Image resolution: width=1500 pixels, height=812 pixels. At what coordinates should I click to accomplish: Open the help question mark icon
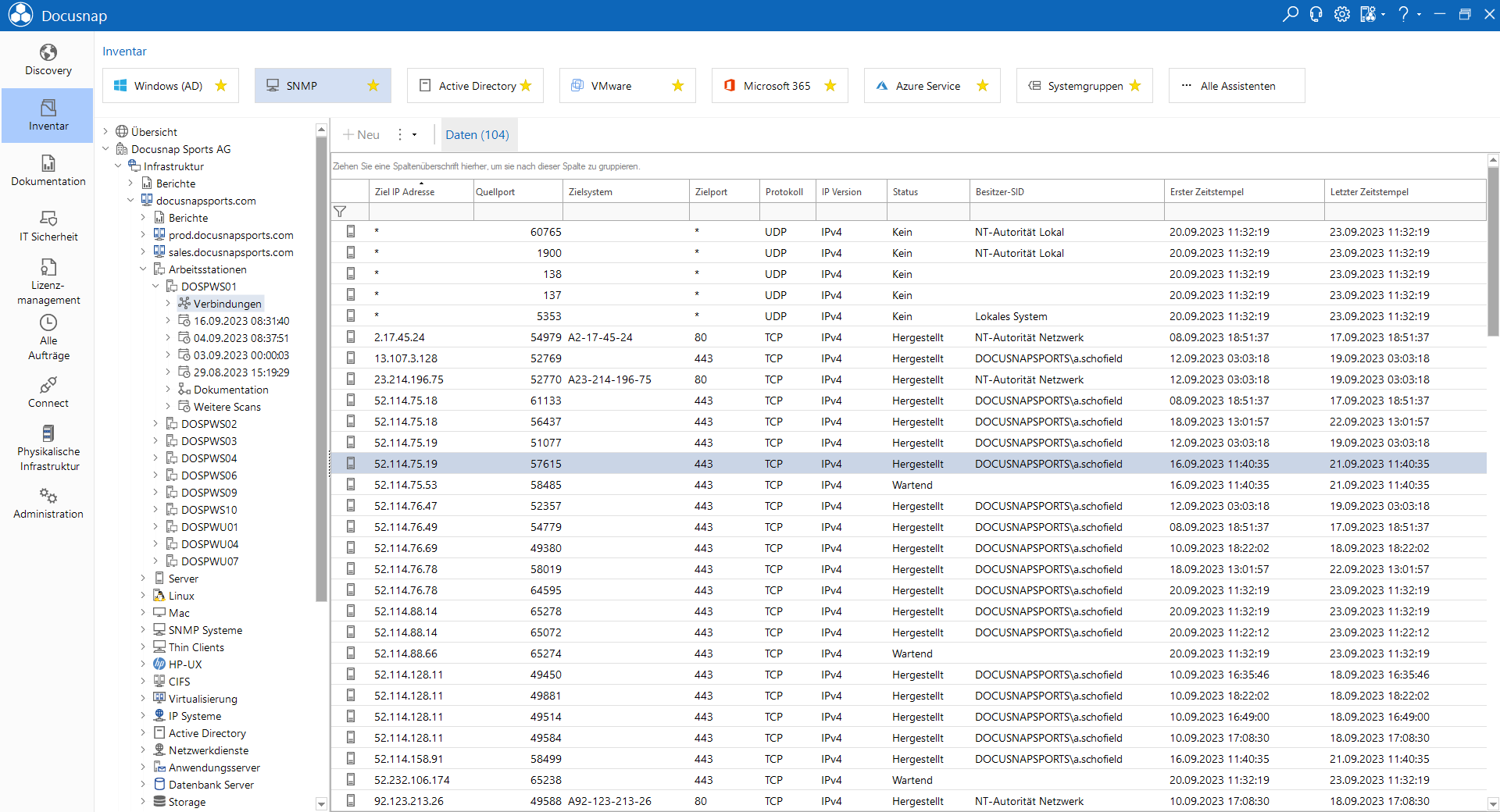coord(1404,14)
